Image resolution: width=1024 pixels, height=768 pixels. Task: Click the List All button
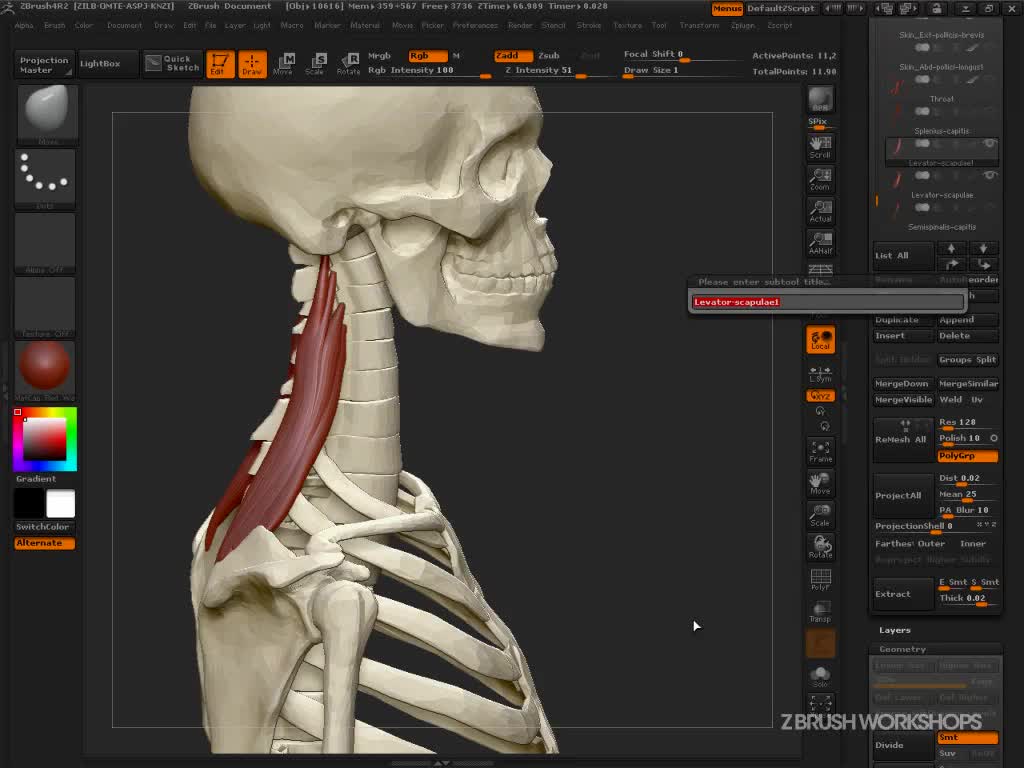(903, 256)
